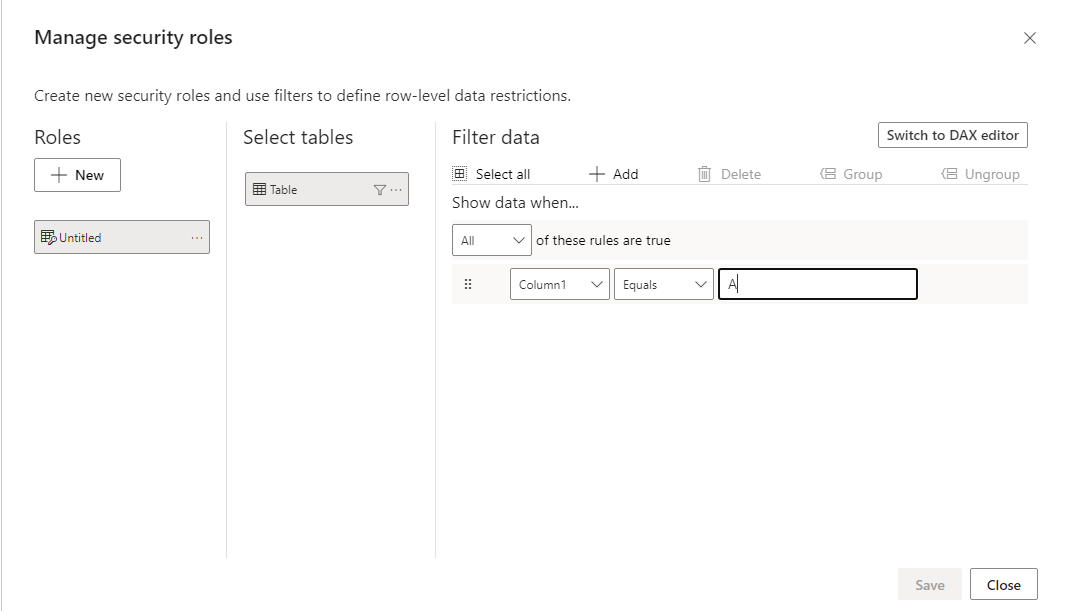1070x611 pixels.
Task: Click Select all rules
Action: click(491, 174)
